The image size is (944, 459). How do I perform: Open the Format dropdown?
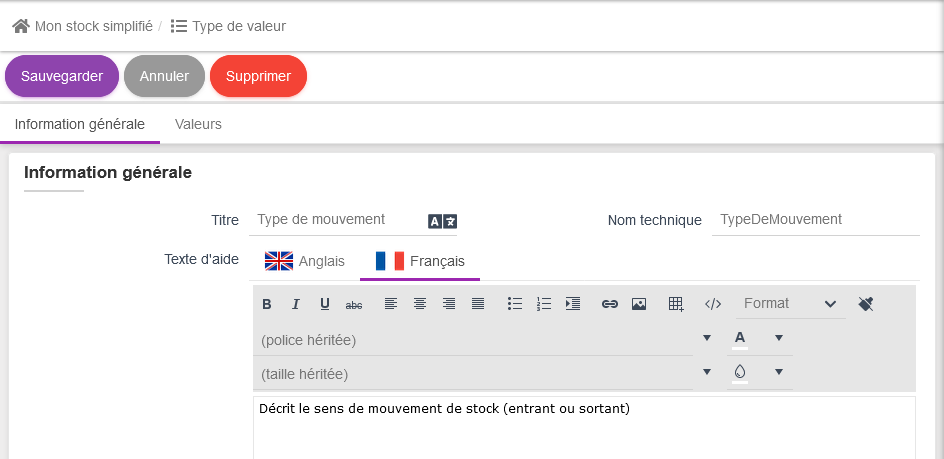pos(790,304)
